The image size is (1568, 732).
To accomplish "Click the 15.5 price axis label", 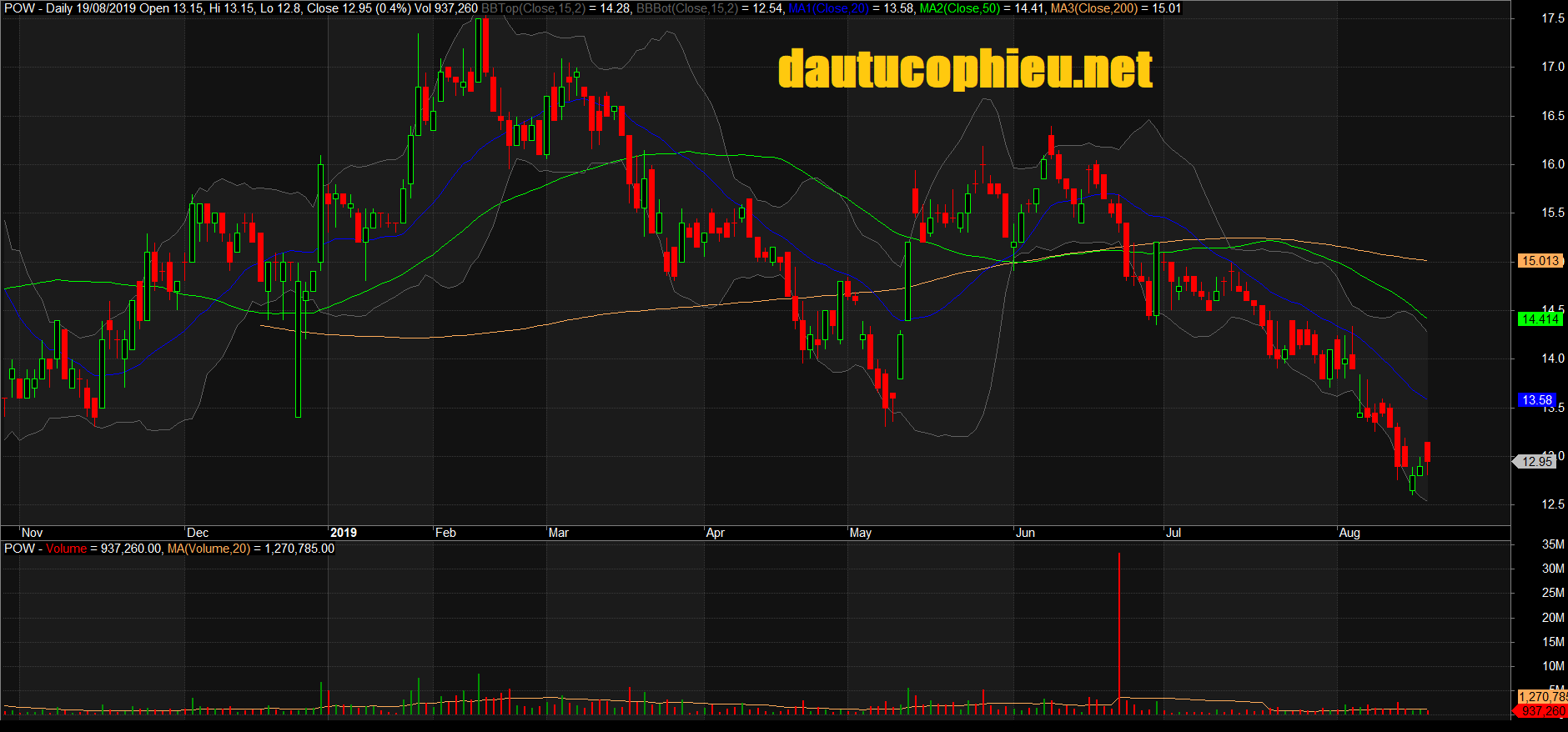I will click(x=1552, y=213).
